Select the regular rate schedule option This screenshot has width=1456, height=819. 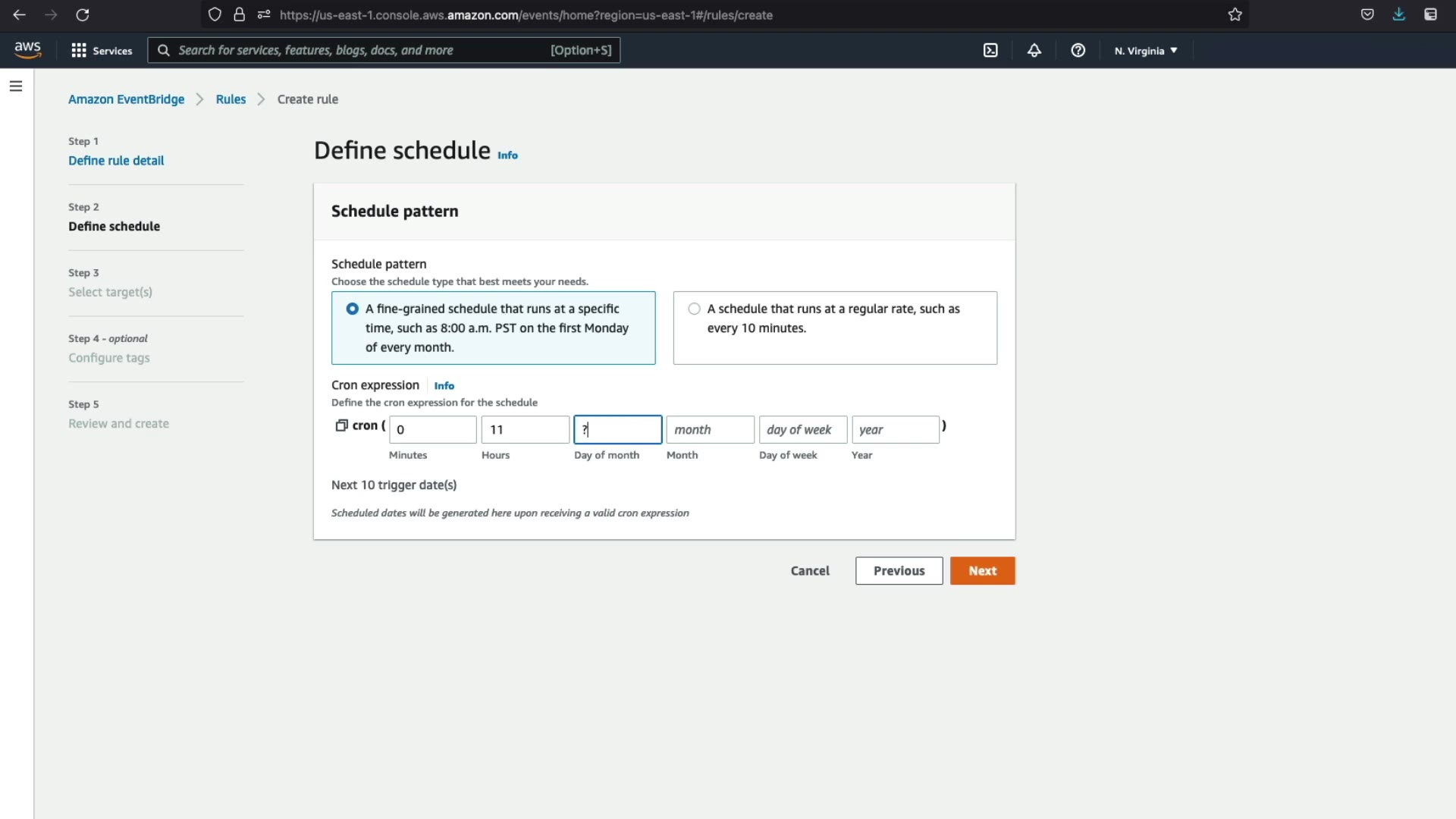pyautogui.click(x=694, y=309)
